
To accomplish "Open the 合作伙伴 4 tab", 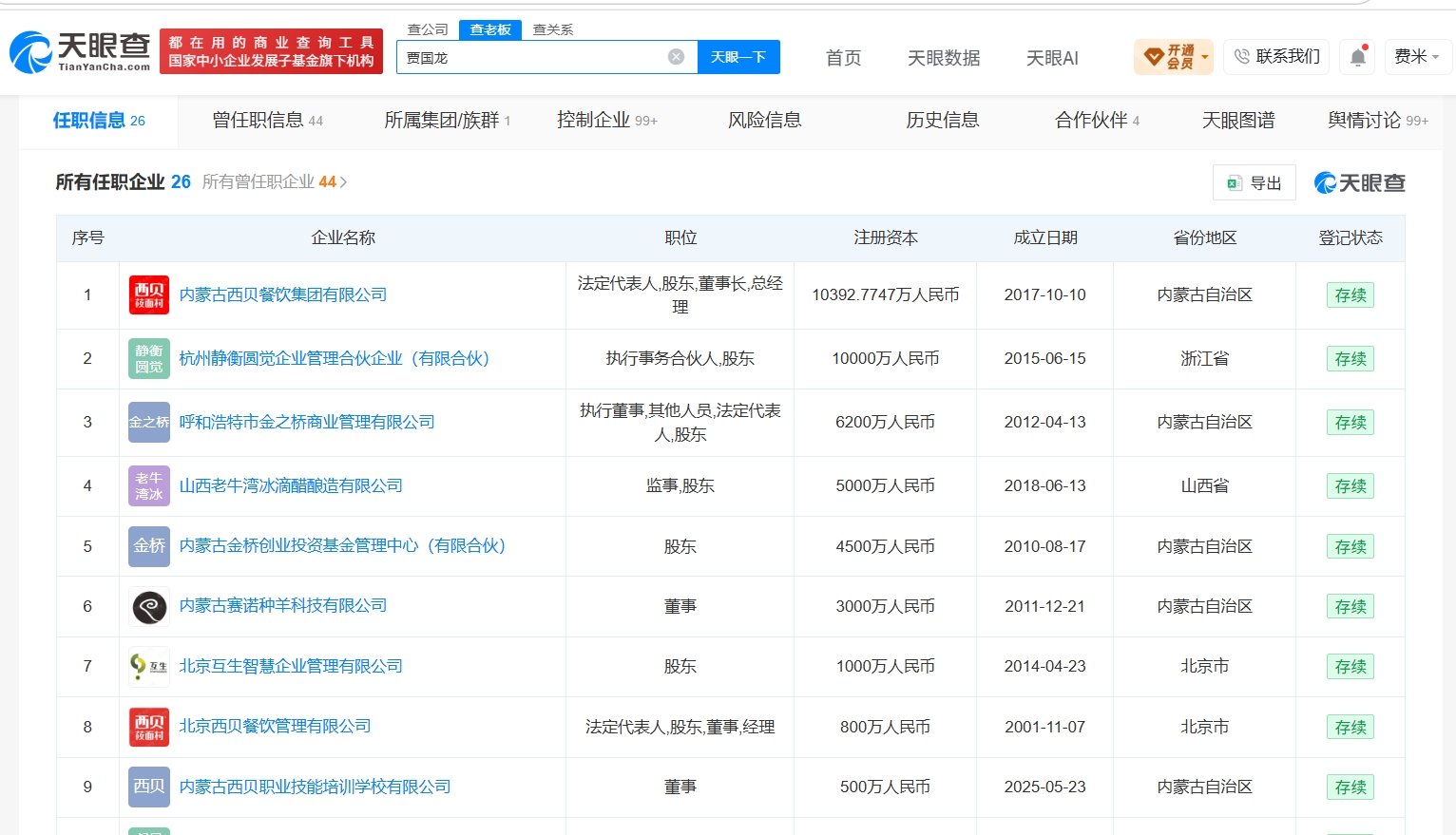I will 1097,121.
